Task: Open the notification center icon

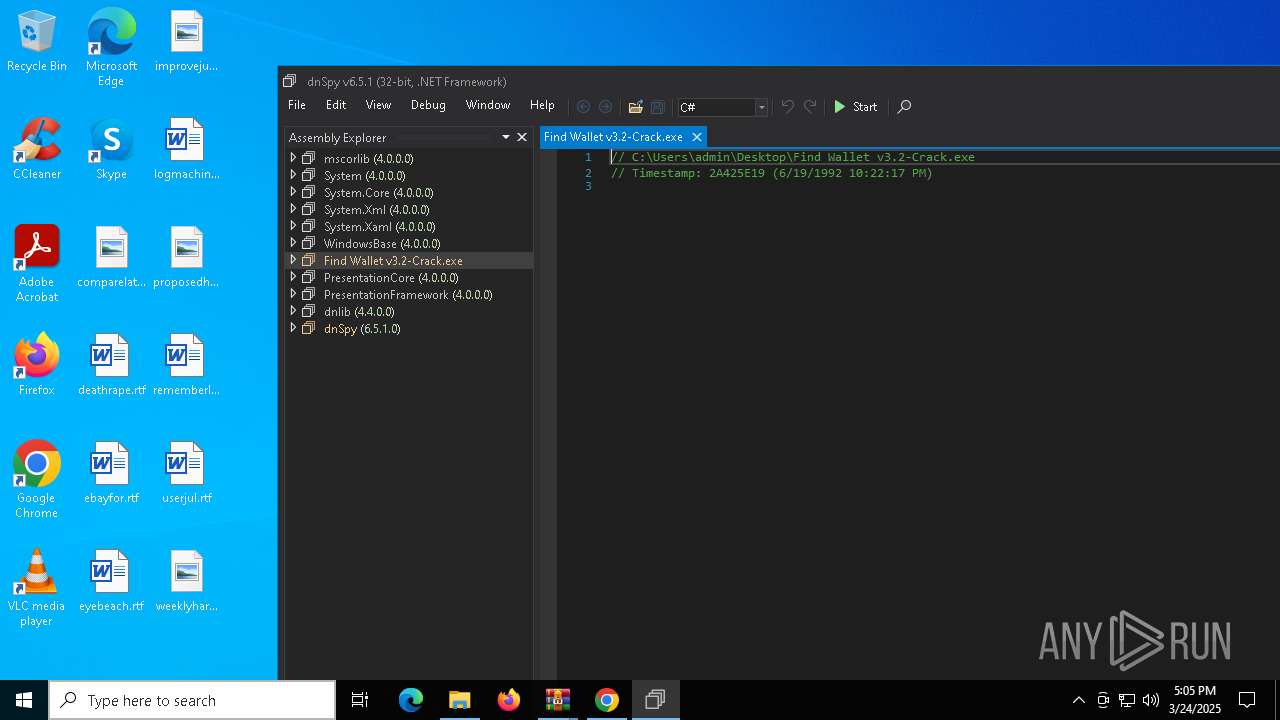Action: coord(1247,700)
